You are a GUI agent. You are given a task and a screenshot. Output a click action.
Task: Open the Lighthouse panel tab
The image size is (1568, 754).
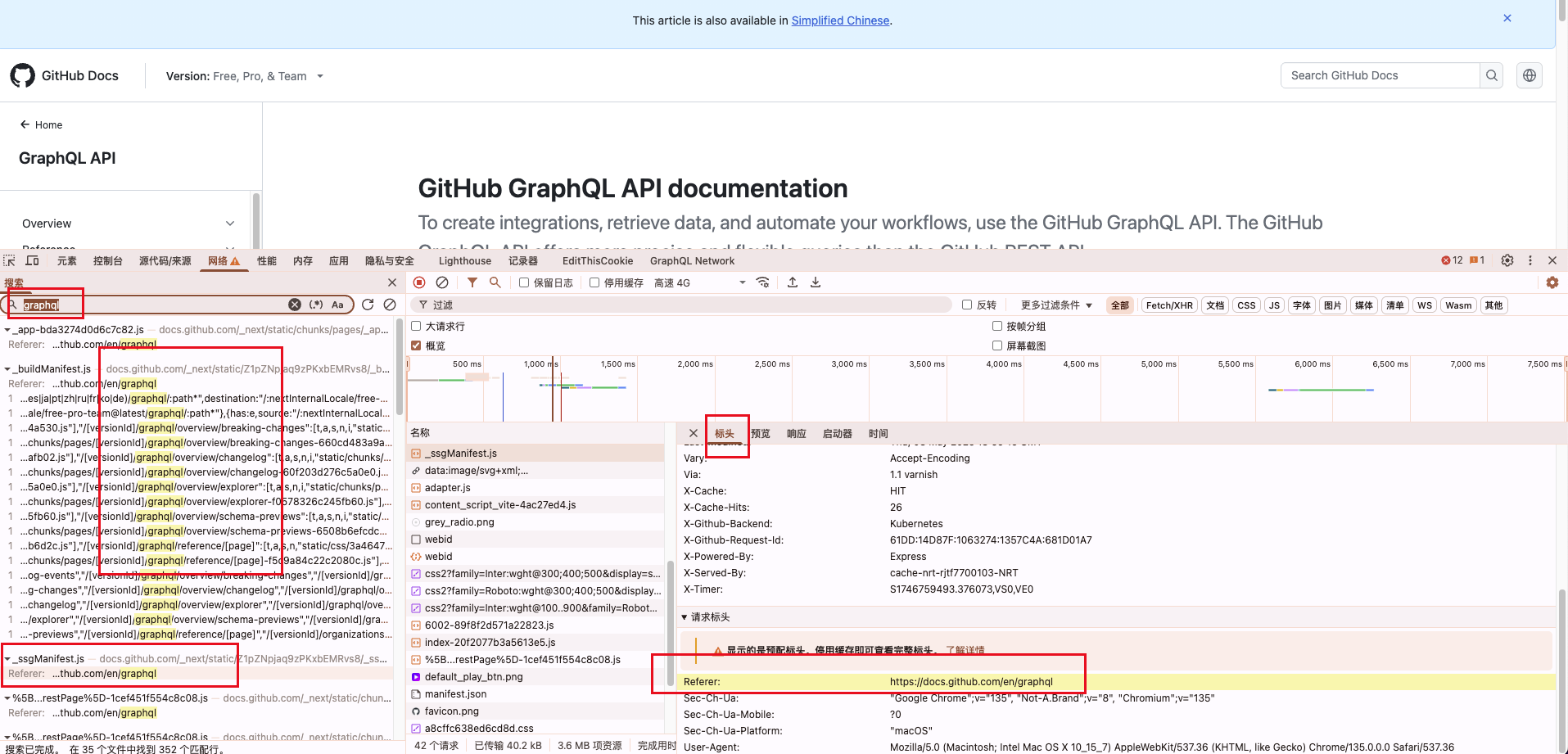pos(465,260)
